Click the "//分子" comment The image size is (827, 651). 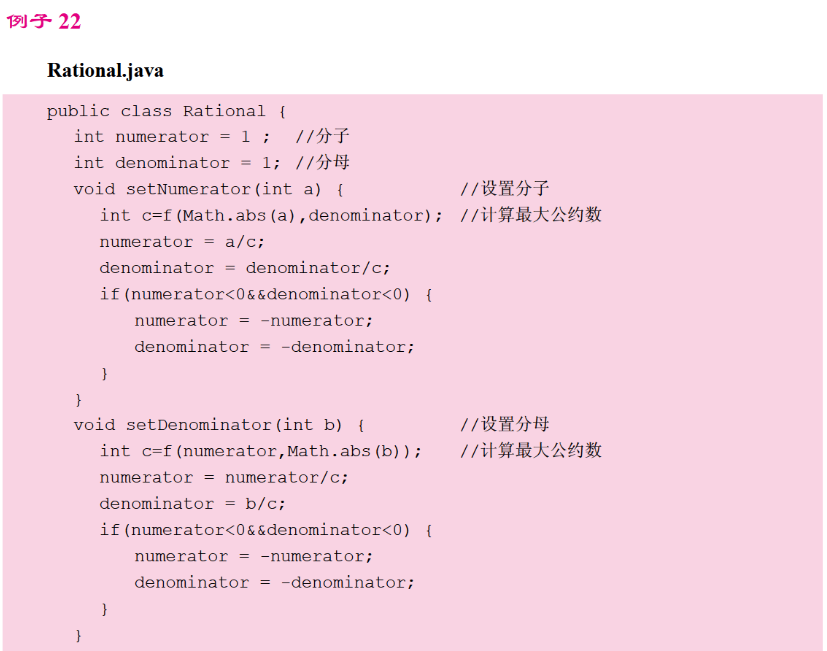(x=328, y=137)
